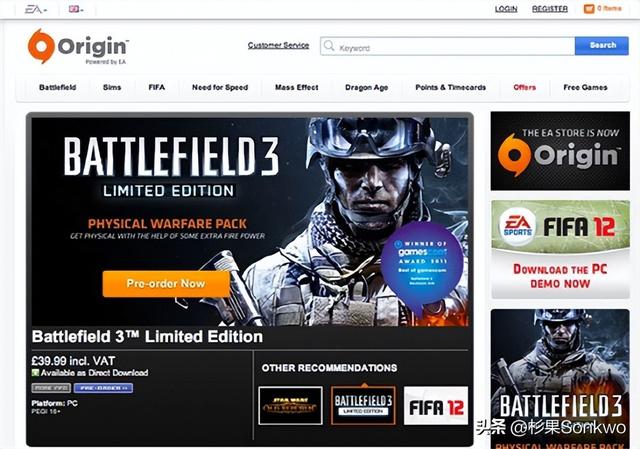Click the EA Store is now Origin banner

click(560, 151)
